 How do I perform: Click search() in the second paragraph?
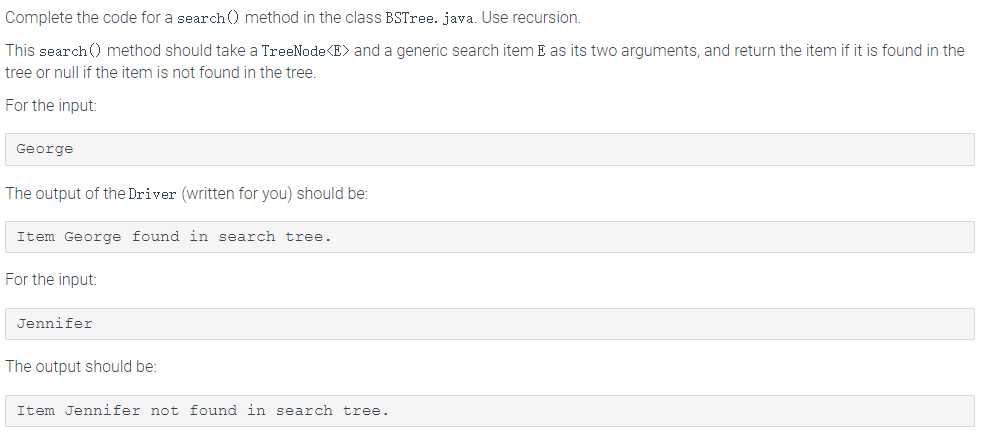71,51
